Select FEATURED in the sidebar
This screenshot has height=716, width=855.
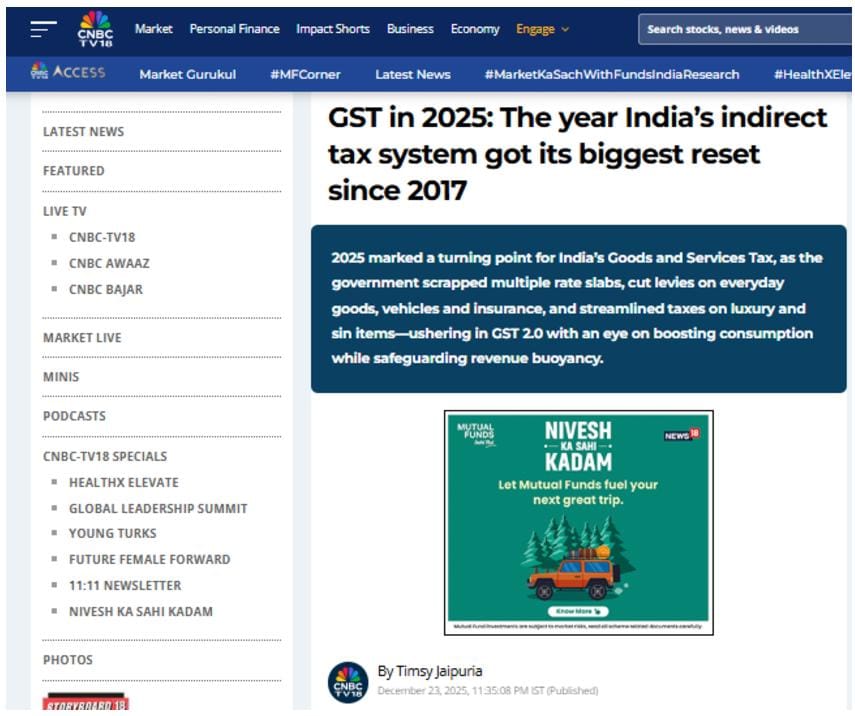point(74,171)
